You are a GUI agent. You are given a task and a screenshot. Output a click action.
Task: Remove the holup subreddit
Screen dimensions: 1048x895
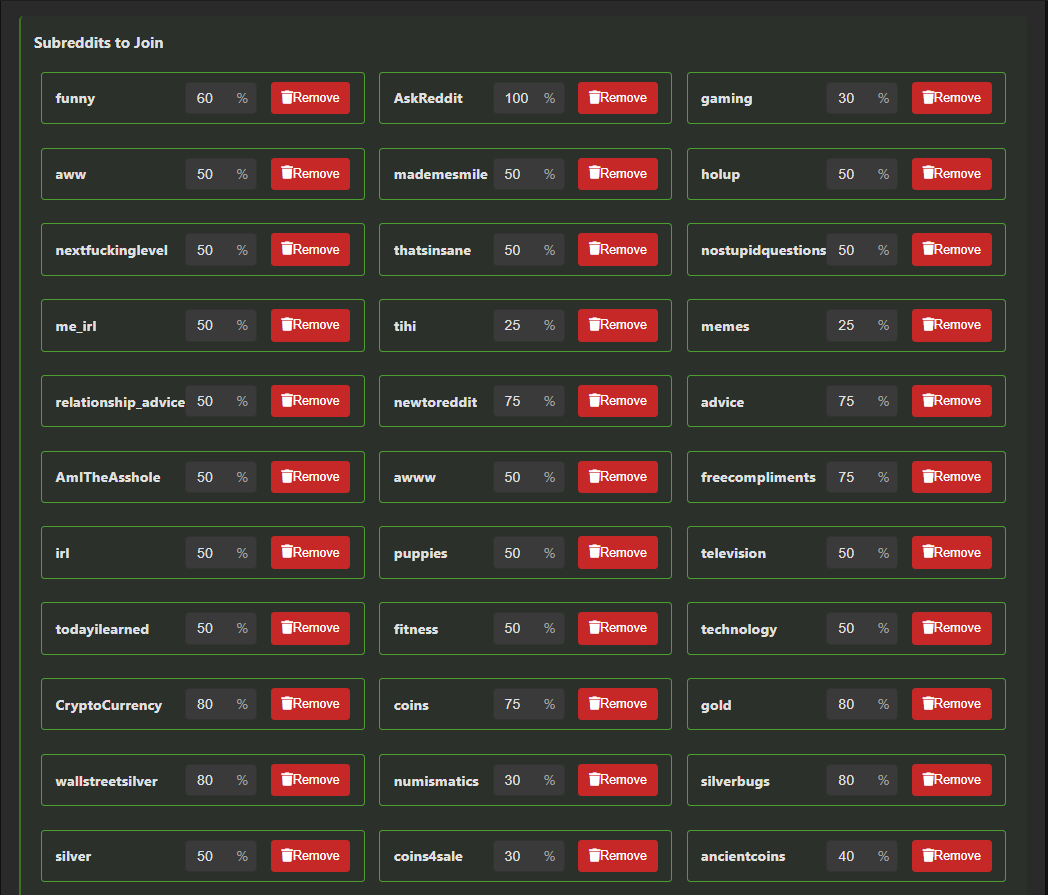tap(952, 174)
